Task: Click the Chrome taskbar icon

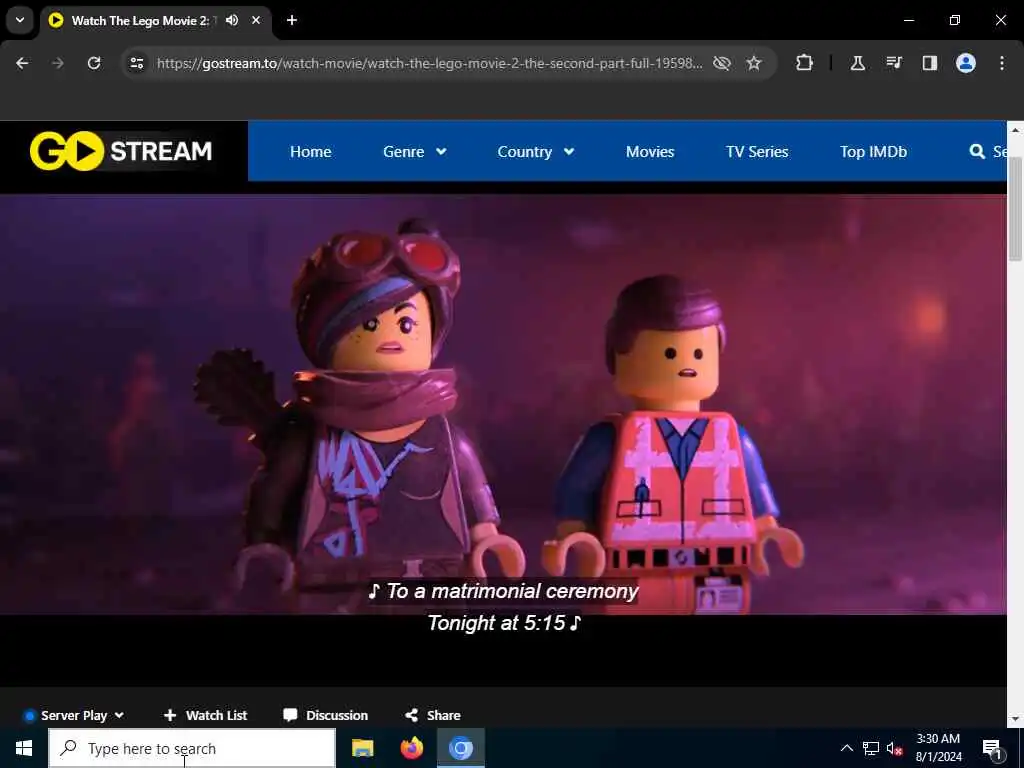Action: point(460,748)
